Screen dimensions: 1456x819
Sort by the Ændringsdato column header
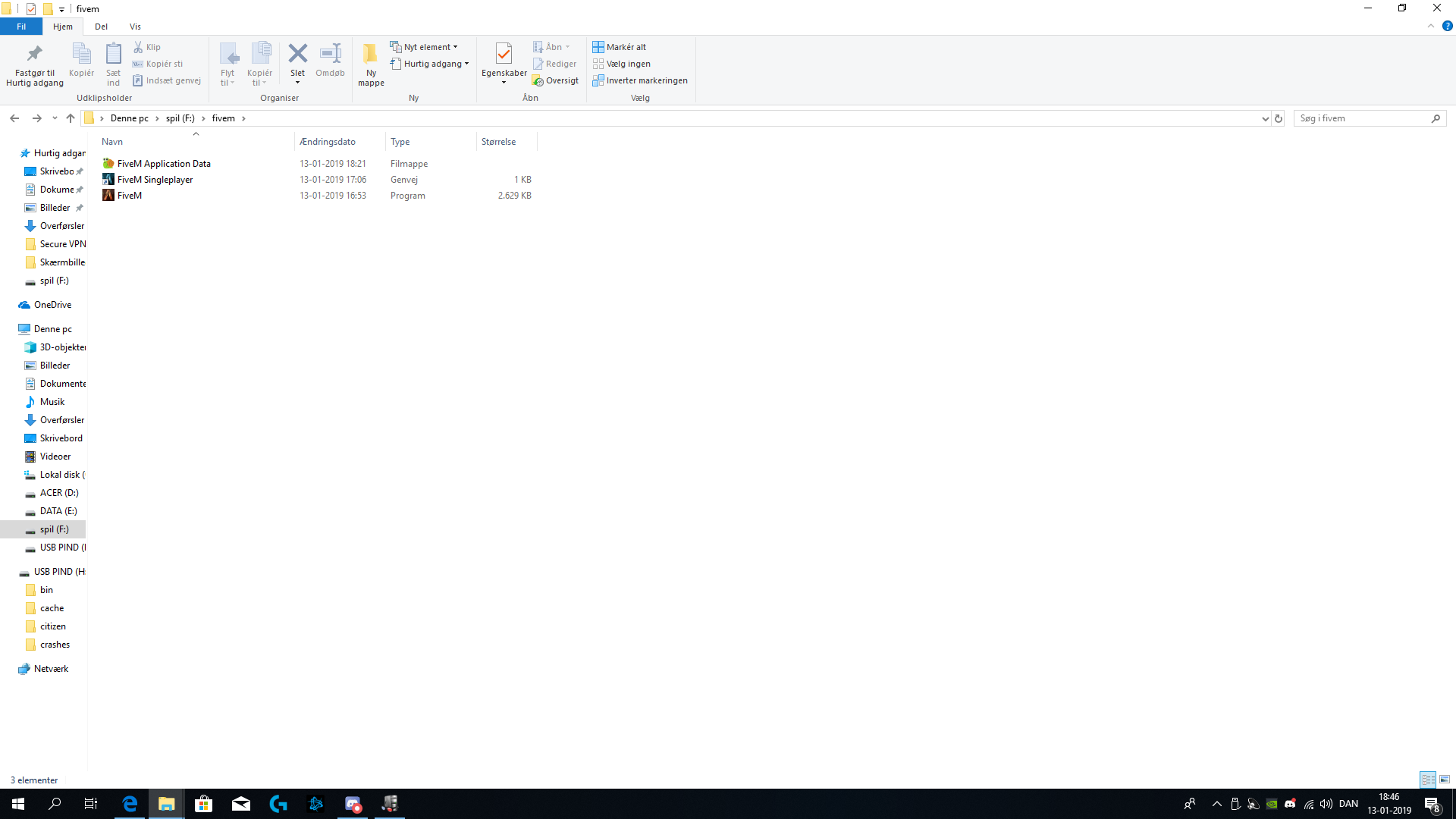(x=339, y=142)
